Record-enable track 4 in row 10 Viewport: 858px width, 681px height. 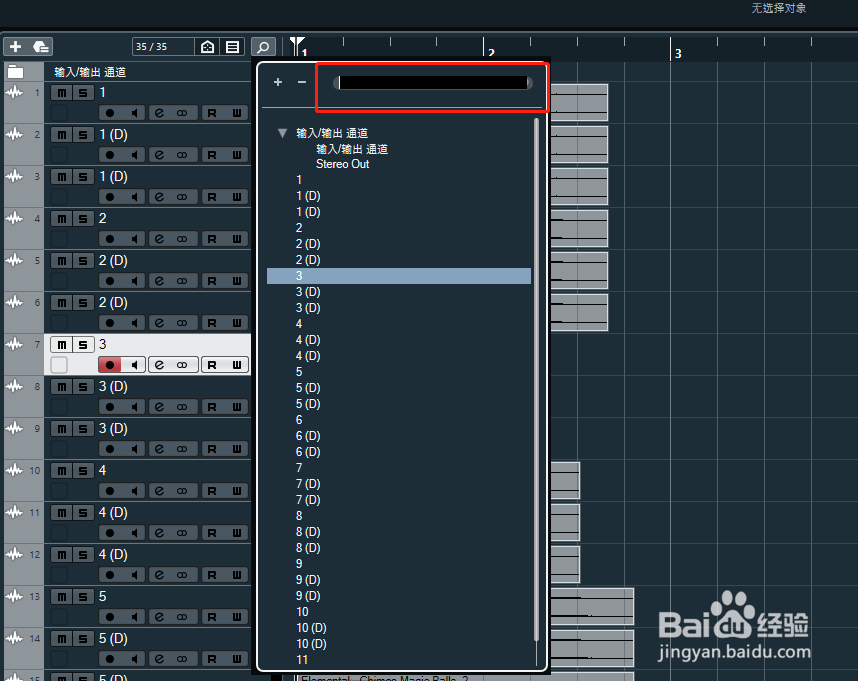click(x=110, y=491)
